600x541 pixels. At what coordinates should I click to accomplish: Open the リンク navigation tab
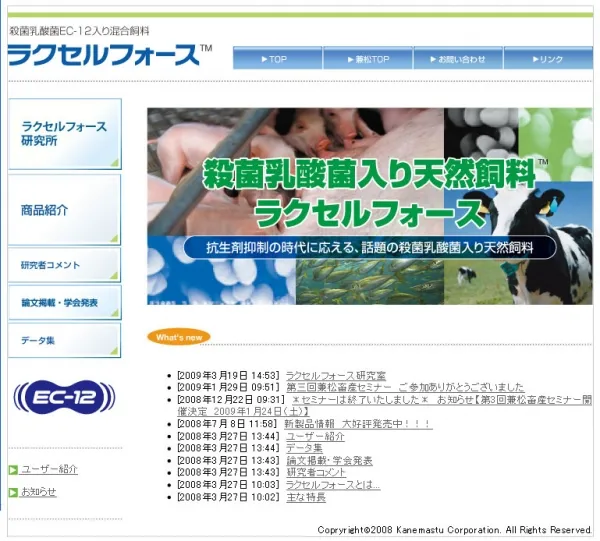click(548, 58)
